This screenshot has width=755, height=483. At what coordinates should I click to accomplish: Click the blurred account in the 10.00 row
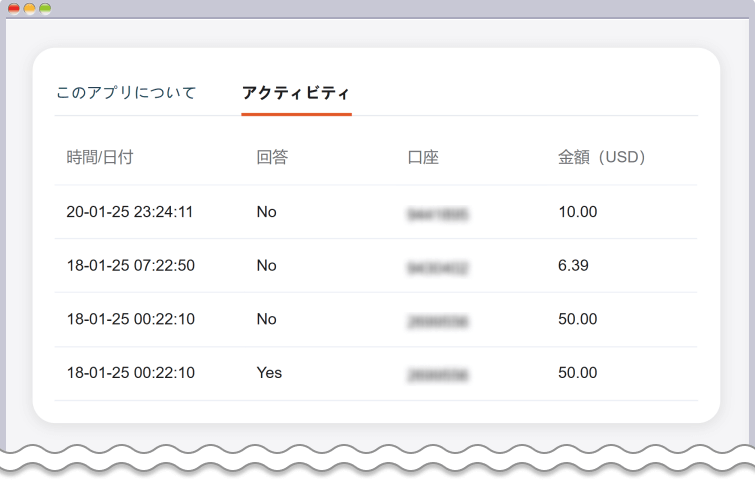[438, 213]
